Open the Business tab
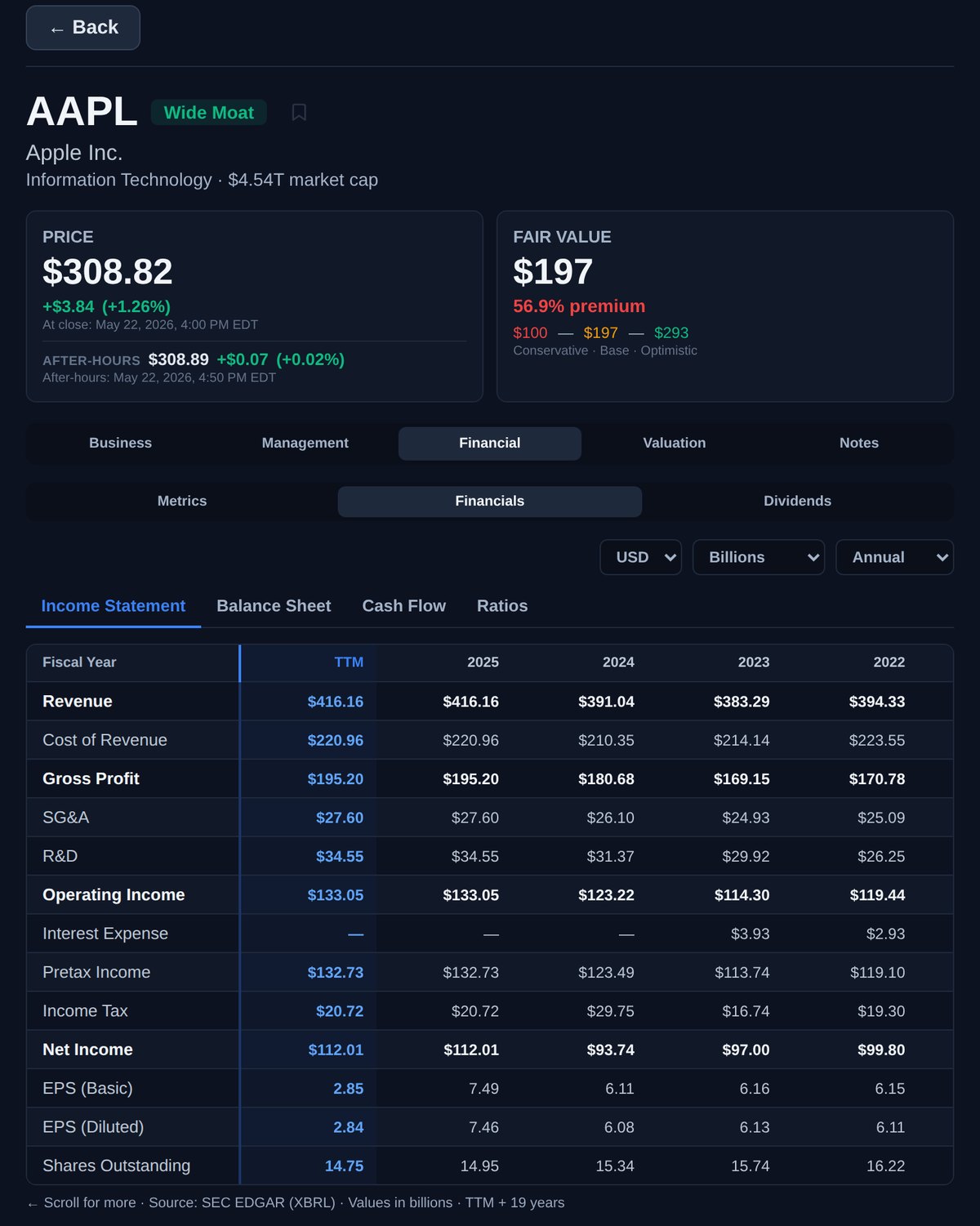The image size is (980, 1226). [x=120, y=443]
